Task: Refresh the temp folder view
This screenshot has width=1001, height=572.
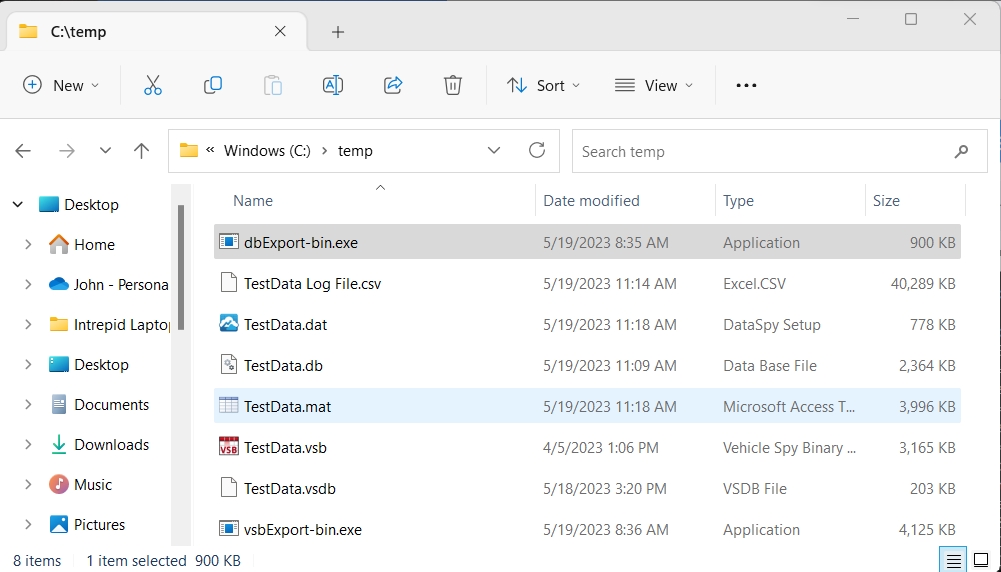Action: pos(537,151)
